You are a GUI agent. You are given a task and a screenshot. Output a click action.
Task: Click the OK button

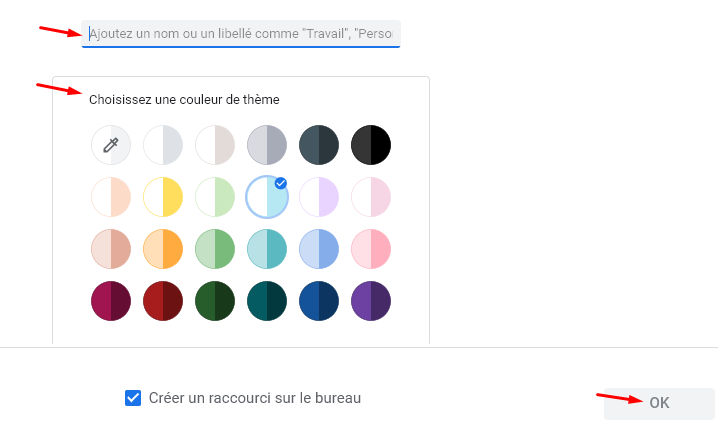pos(659,403)
